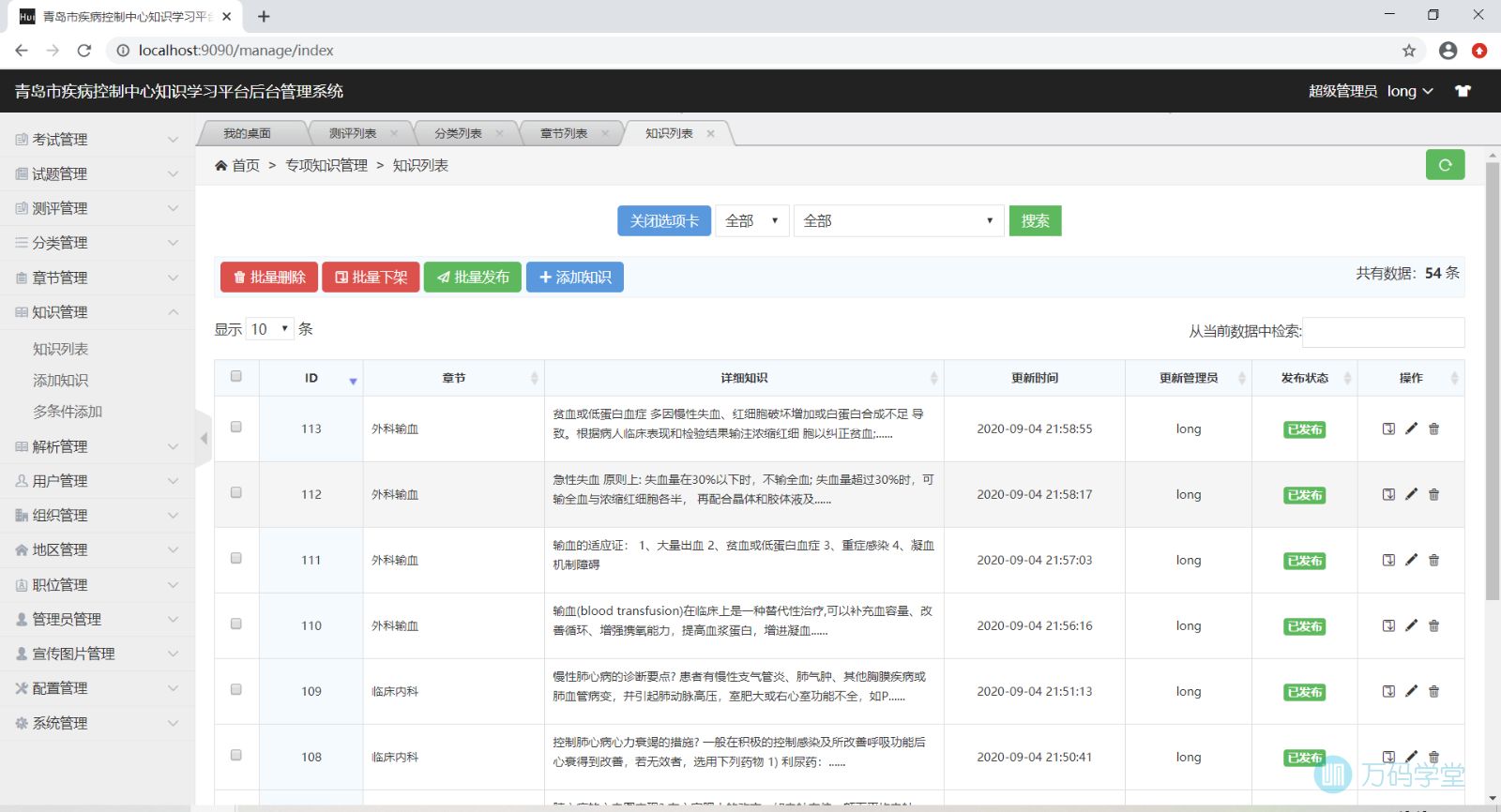This screenshot has height=812, width=1501.
Task: Open 多条件添加 in the sidebar submenu
Action: point(68,411)
